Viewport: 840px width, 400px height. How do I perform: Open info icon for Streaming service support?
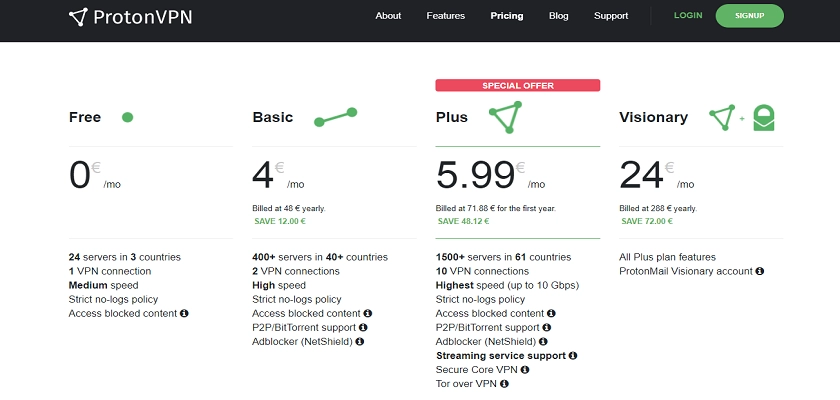573,356
